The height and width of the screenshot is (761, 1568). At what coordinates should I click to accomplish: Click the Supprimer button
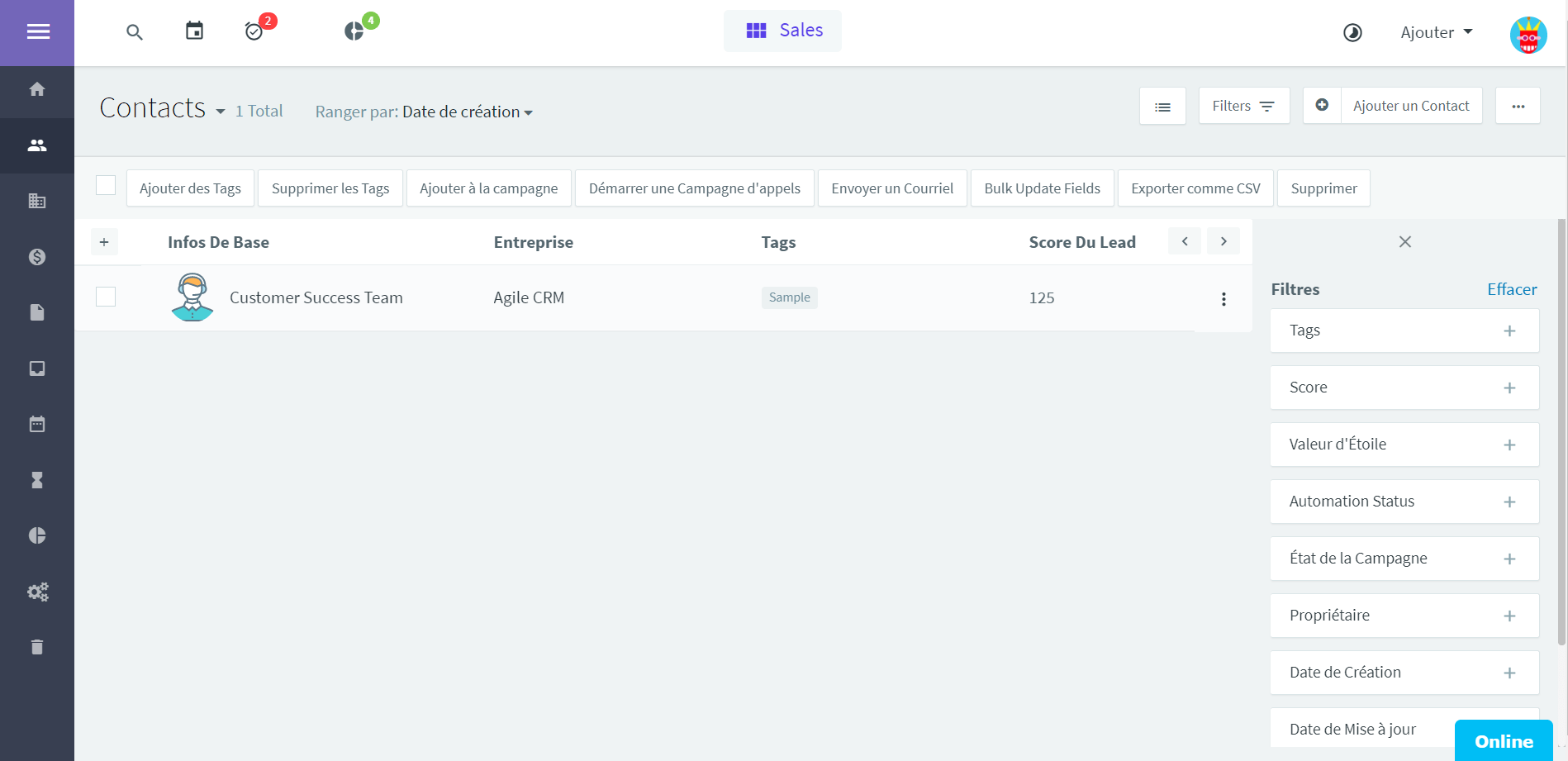click(1323, 188)
